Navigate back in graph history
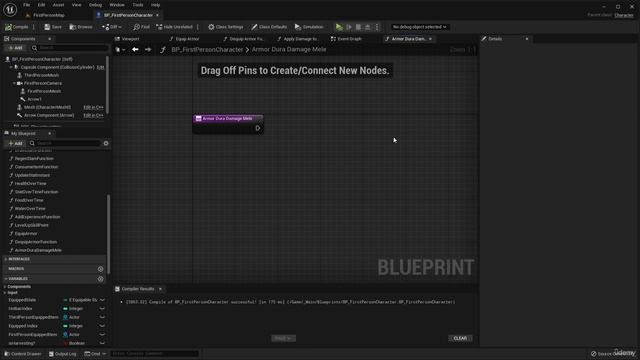This screenshot has height=360, width=640. [135, 49]
